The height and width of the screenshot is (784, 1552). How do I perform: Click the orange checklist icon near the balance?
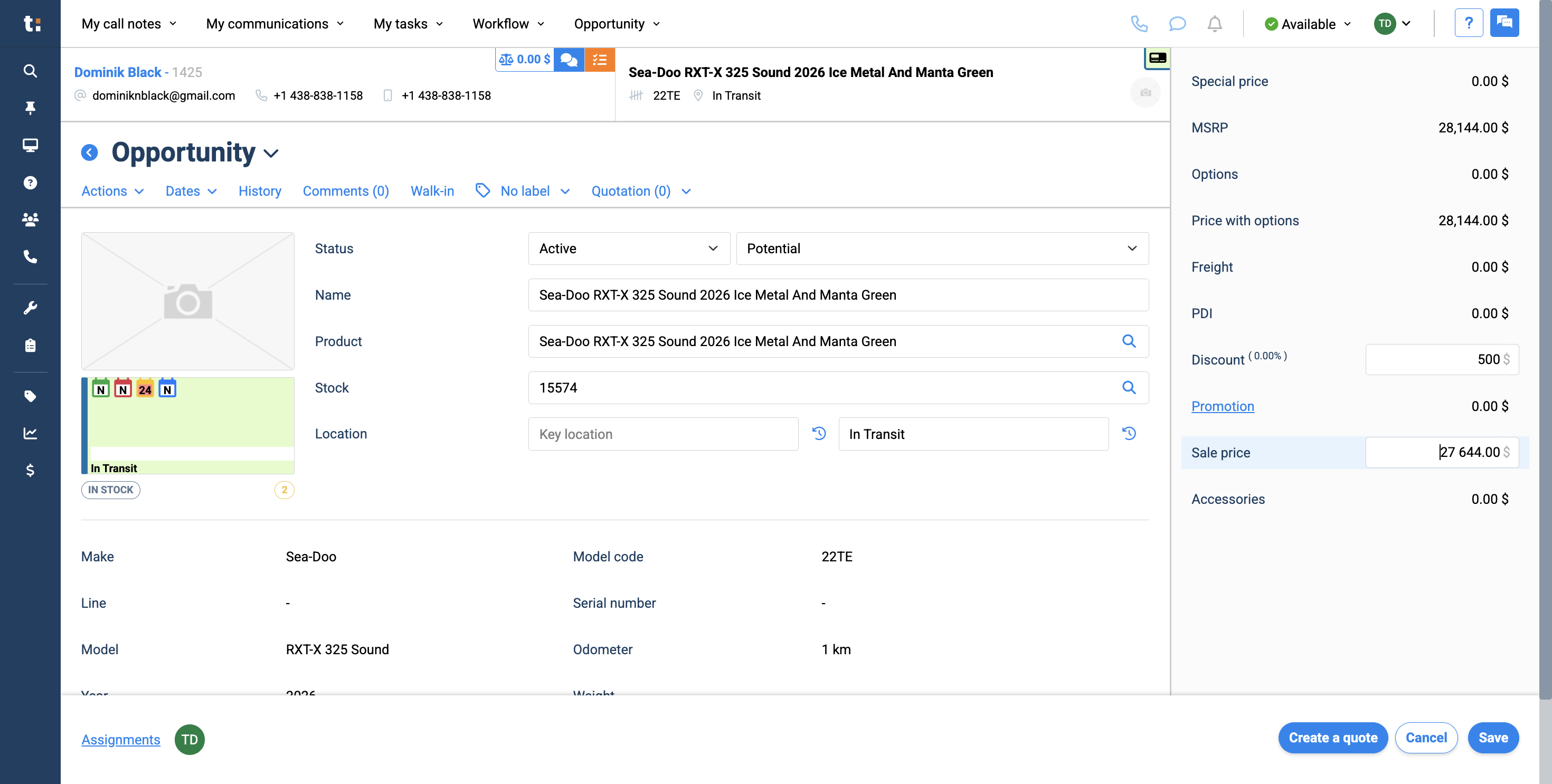tap(600, 60)
